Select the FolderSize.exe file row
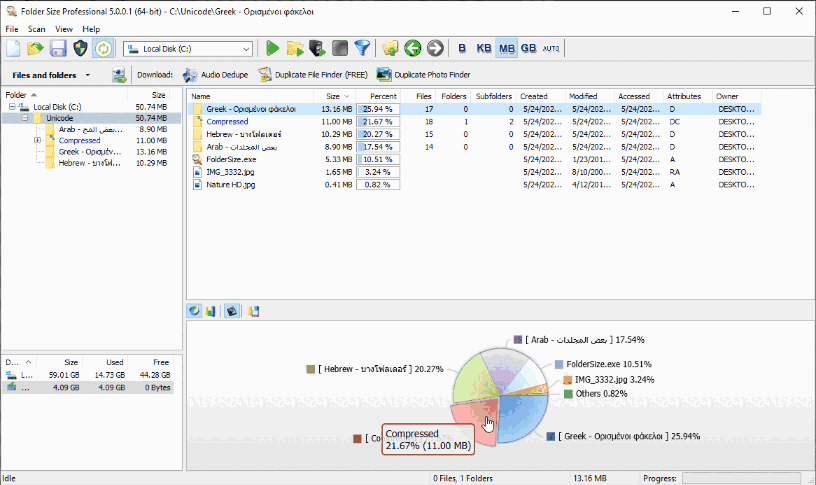816x485 pixels. pos(231,159)
